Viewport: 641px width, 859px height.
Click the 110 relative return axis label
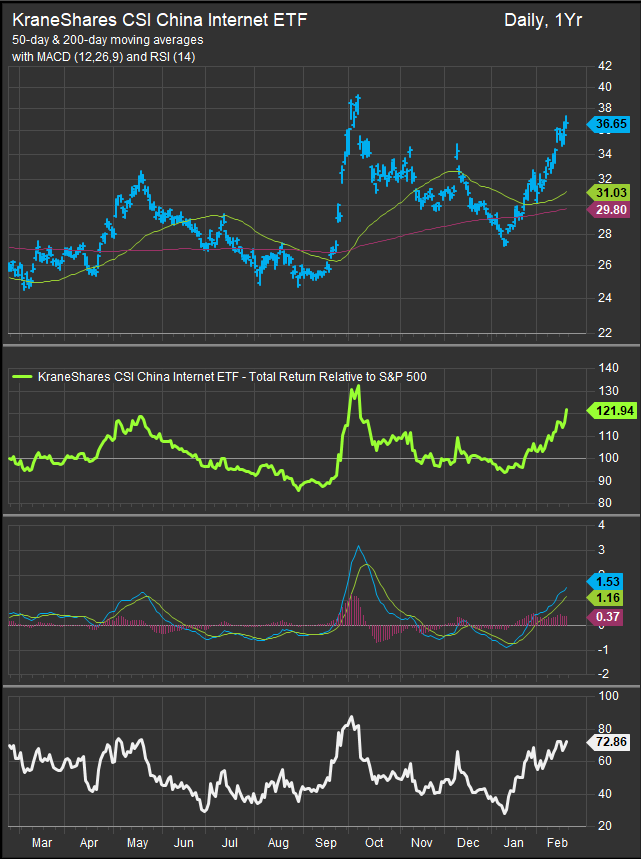click(608, 436)
